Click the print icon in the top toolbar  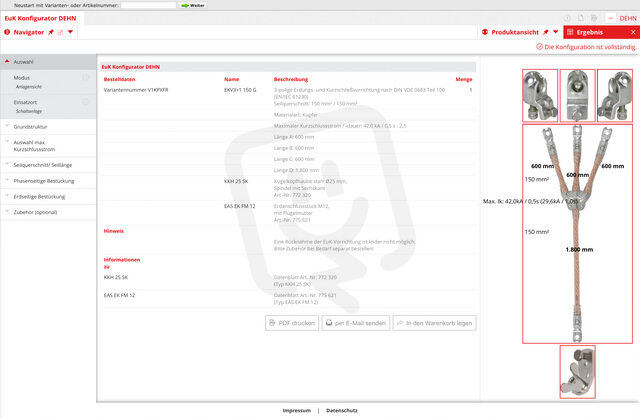[x=594, y=18]
